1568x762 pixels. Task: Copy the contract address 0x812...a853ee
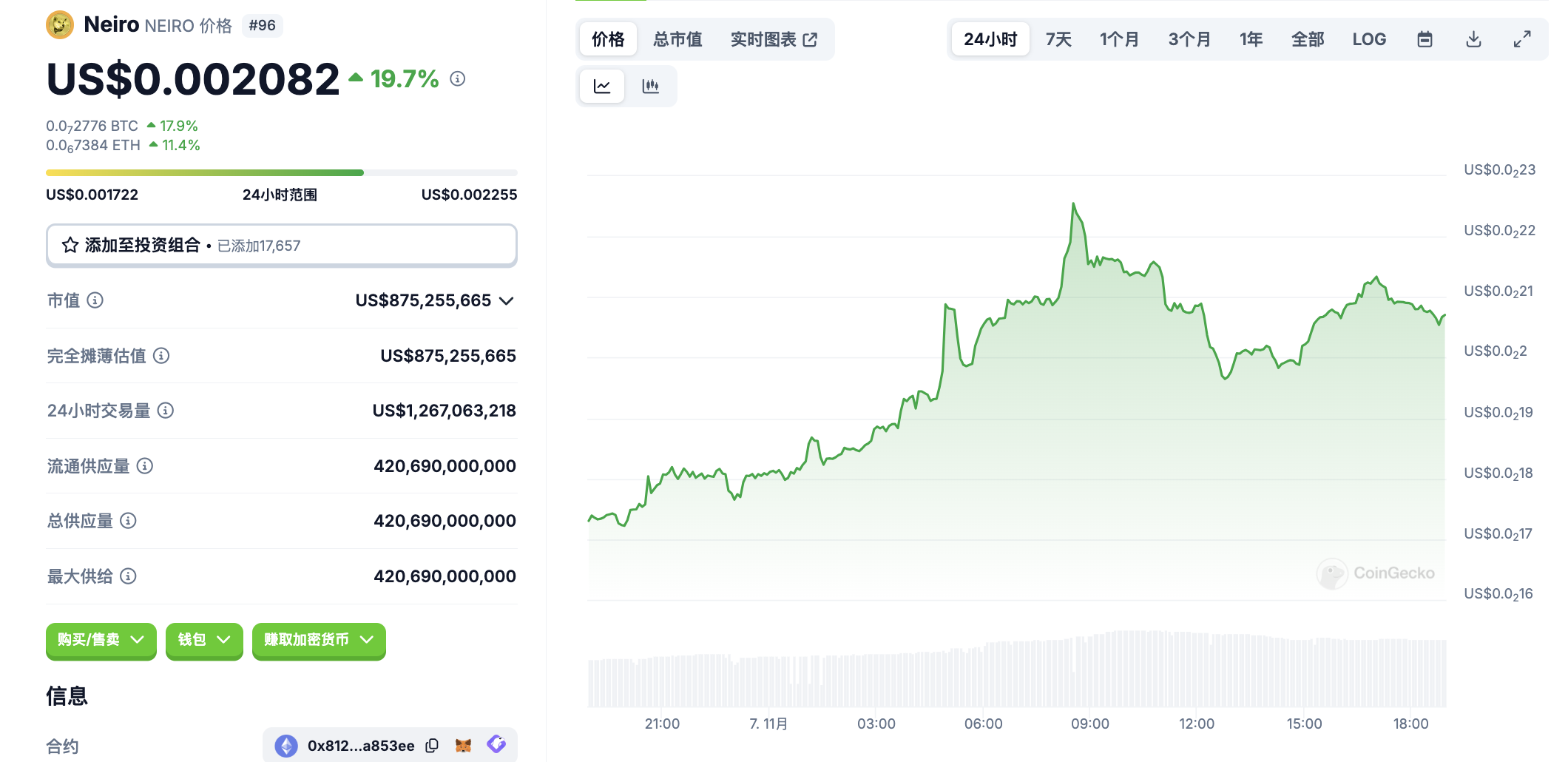point(433,746)
